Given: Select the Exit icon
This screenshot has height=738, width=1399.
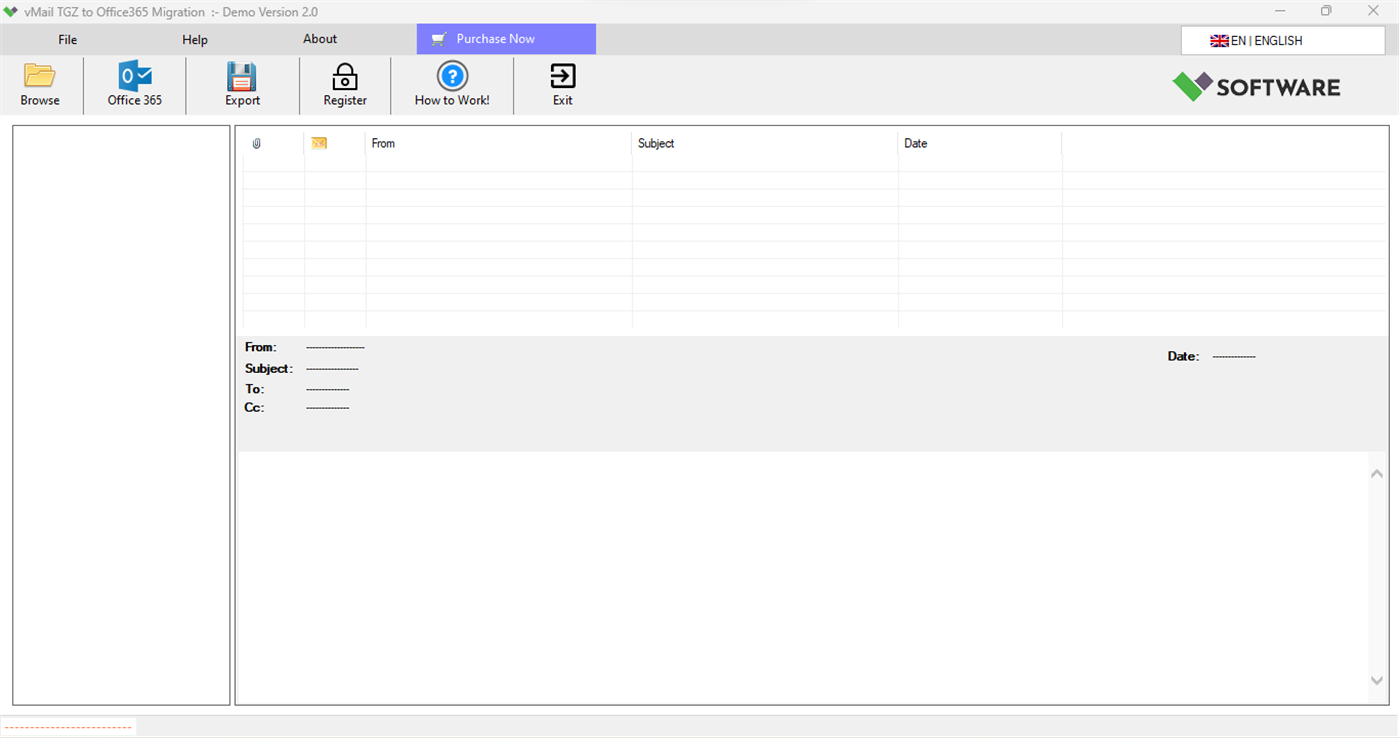Looking at the screenshot, I should tap(562, 74).
